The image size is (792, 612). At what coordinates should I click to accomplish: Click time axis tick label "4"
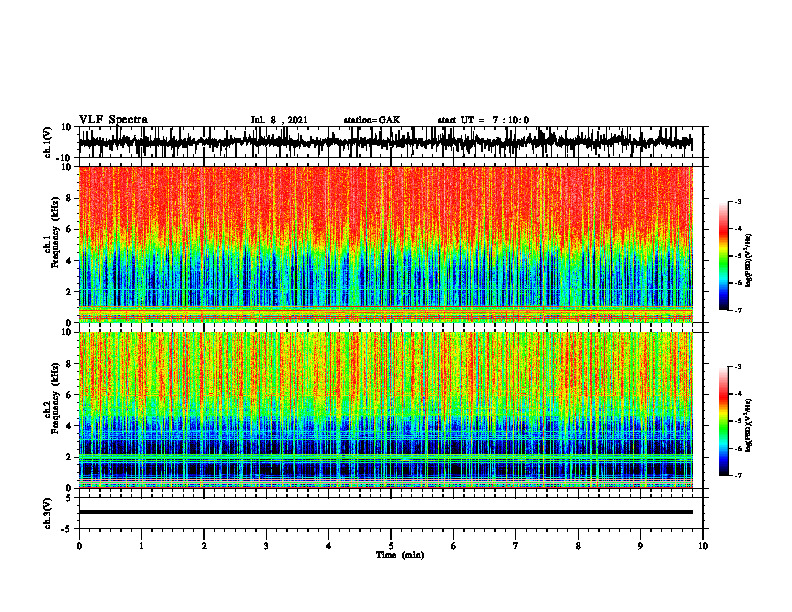pyautogui.click(x=329, y=546)
